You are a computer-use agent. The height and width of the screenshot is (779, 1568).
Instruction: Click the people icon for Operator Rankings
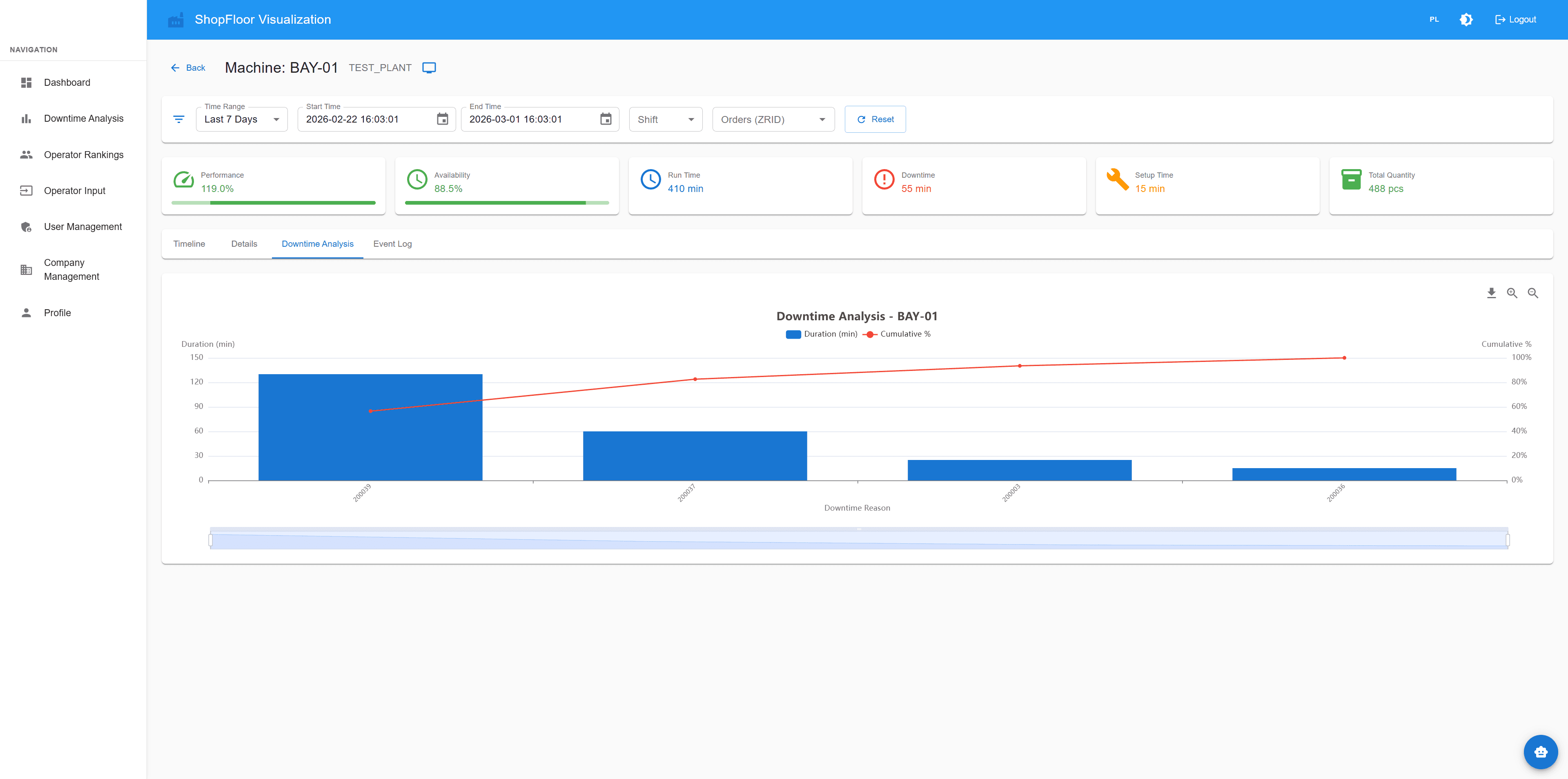pyautogui.click(x=26, y=155)
